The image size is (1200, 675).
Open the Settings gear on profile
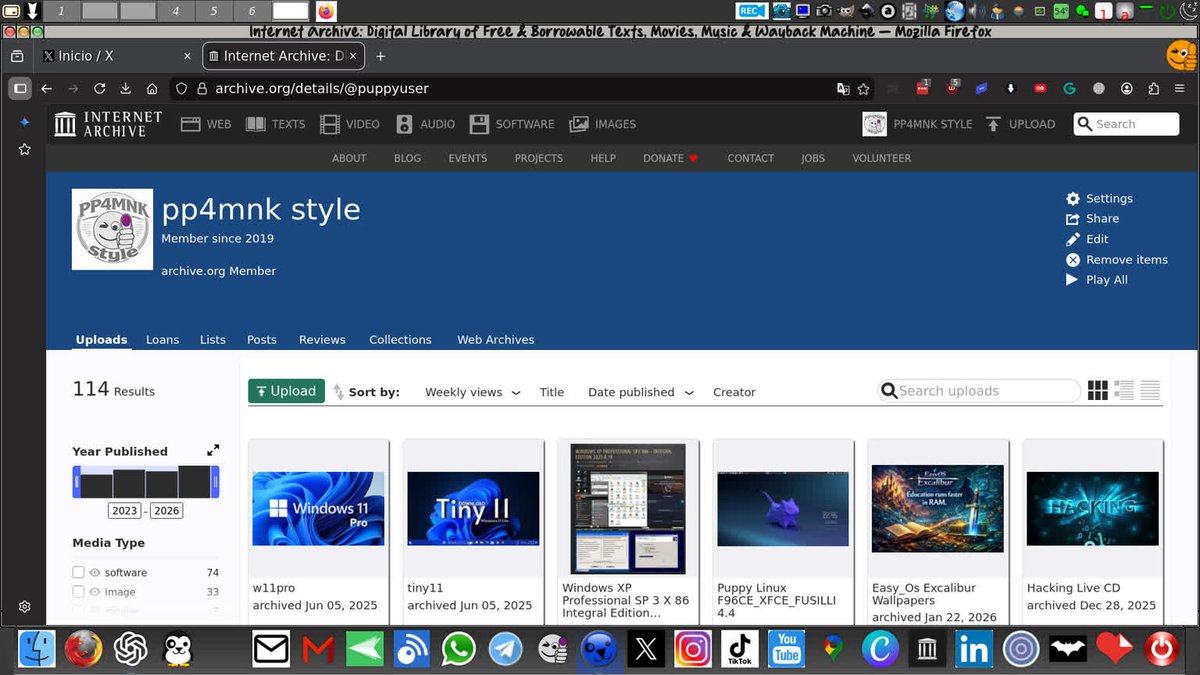(1073, 198)
